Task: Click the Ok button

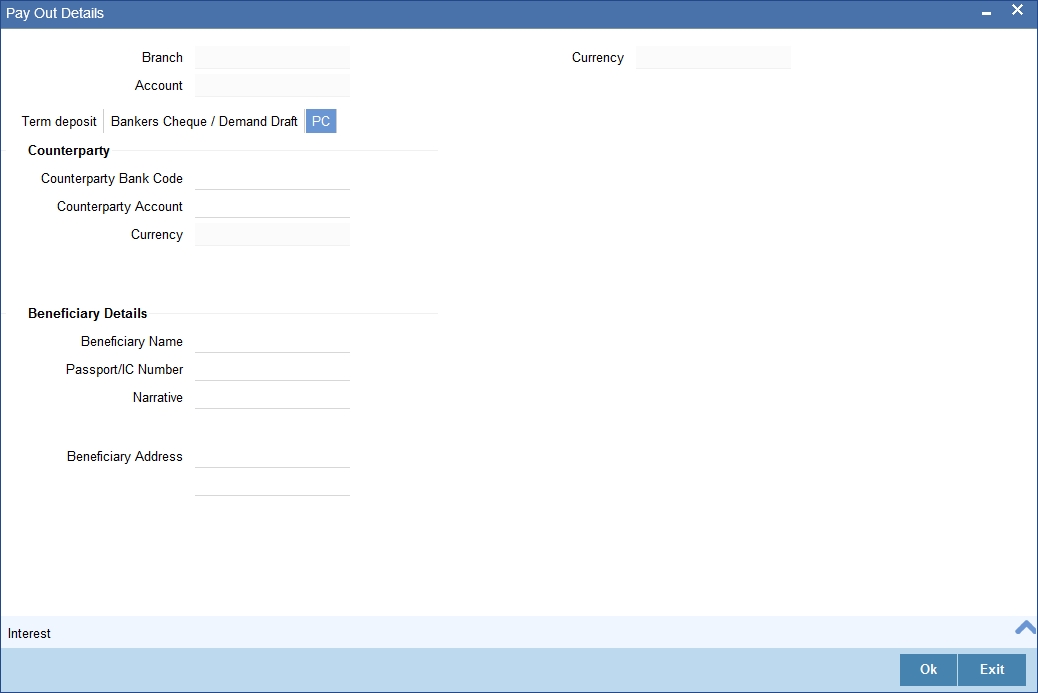Action: point(928,669)
